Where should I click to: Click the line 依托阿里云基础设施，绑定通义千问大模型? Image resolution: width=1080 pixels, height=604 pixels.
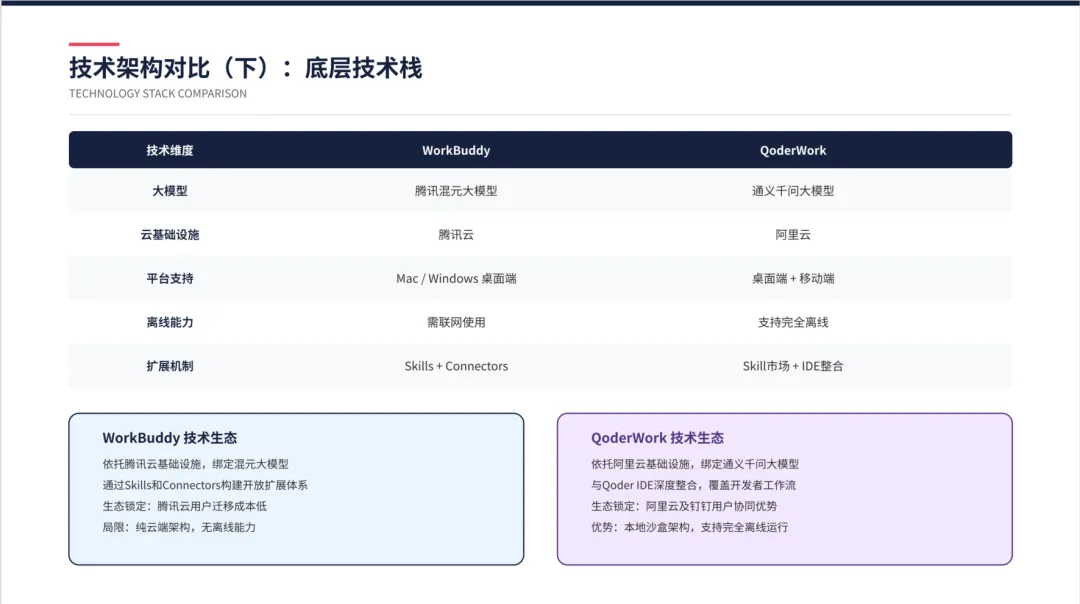695,464
